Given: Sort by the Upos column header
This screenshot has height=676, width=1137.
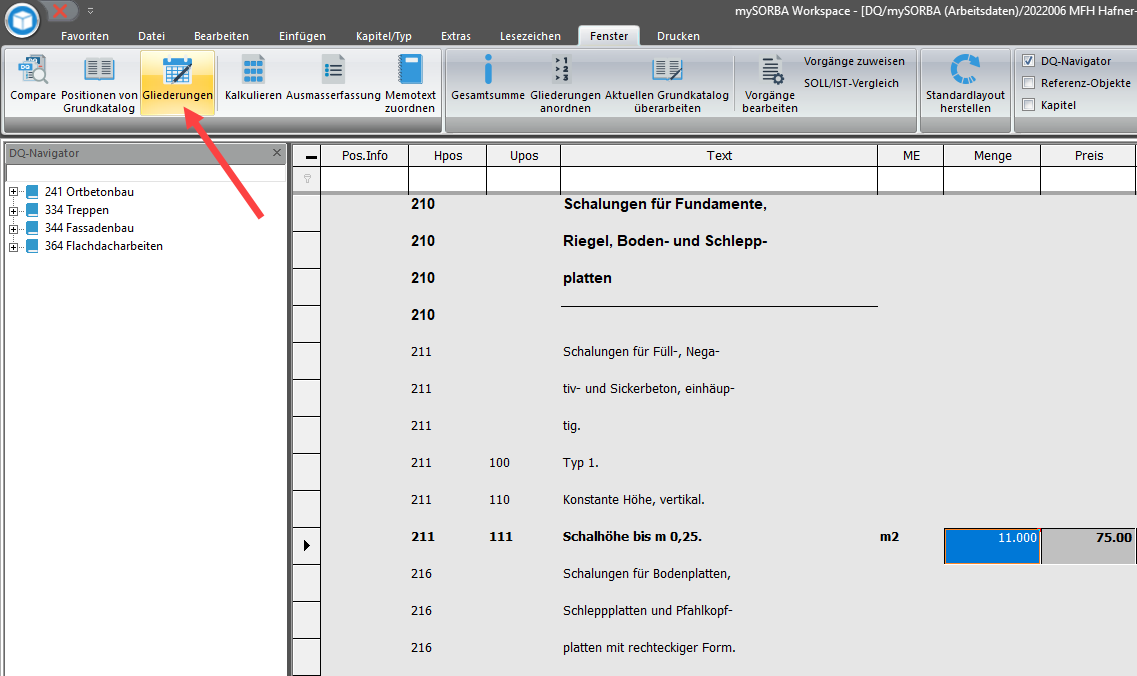Looking at the screenshot, I should [x=524, y=156].
